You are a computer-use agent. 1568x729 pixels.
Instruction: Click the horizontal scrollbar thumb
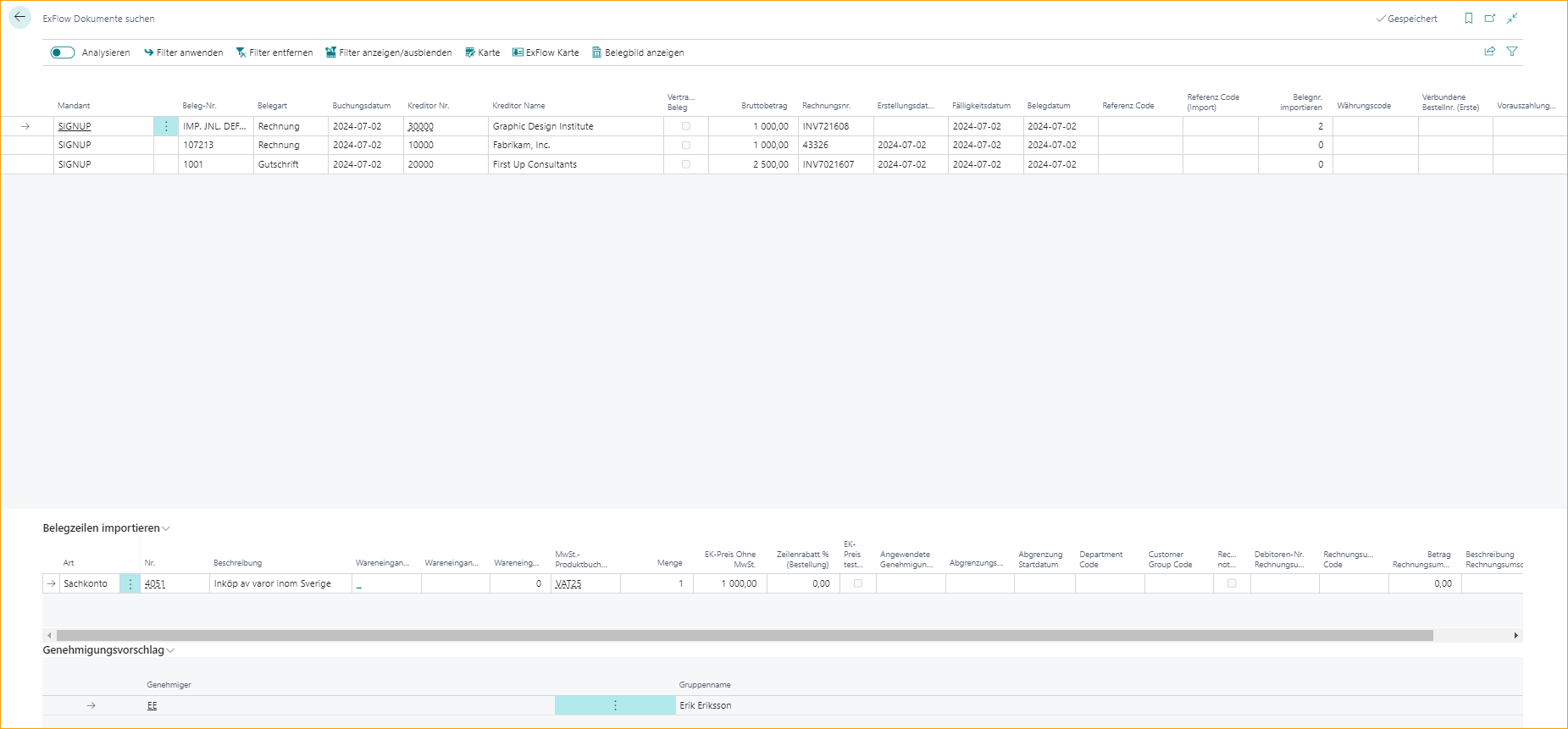pyautogui.click(x=745, y=635)
